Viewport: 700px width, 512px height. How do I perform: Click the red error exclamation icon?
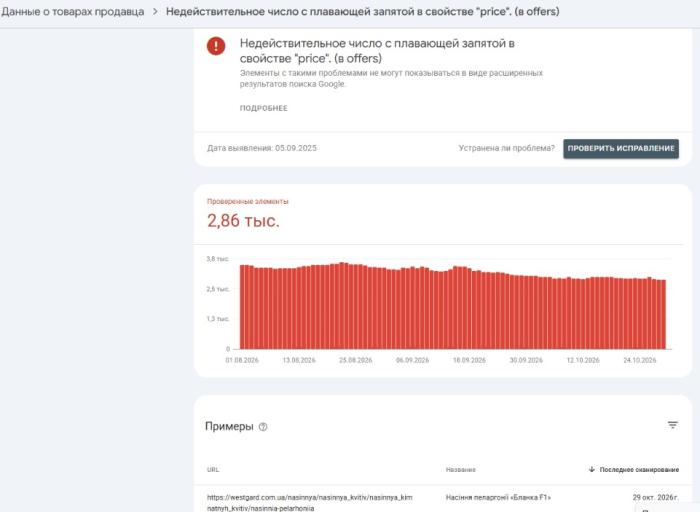216,46
